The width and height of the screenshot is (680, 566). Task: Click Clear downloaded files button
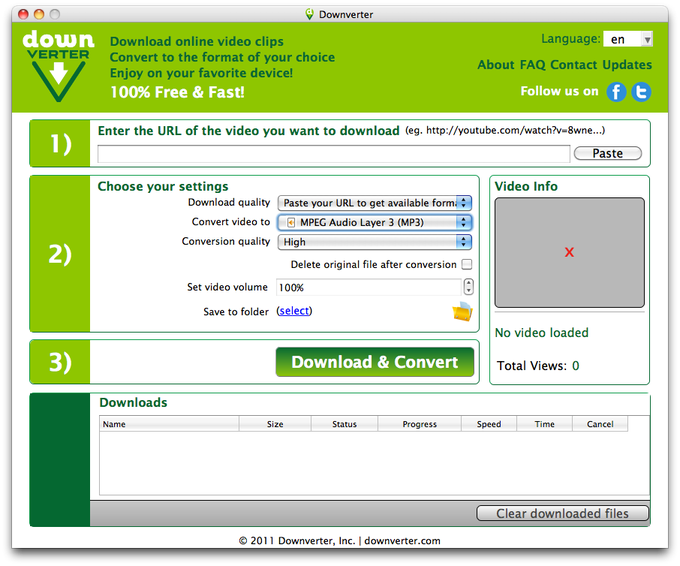(562, 514)
